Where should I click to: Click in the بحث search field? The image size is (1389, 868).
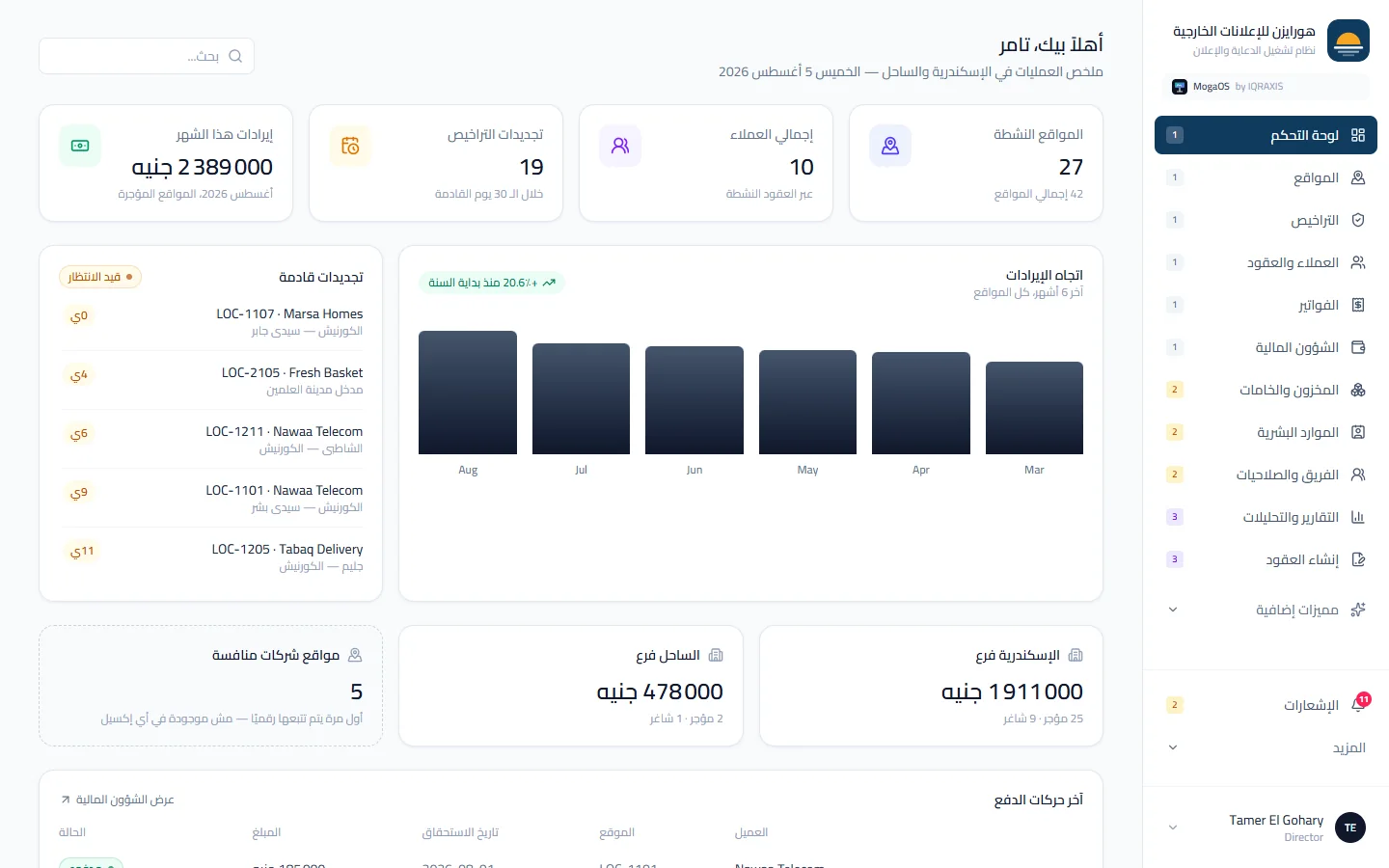point(147,56)
